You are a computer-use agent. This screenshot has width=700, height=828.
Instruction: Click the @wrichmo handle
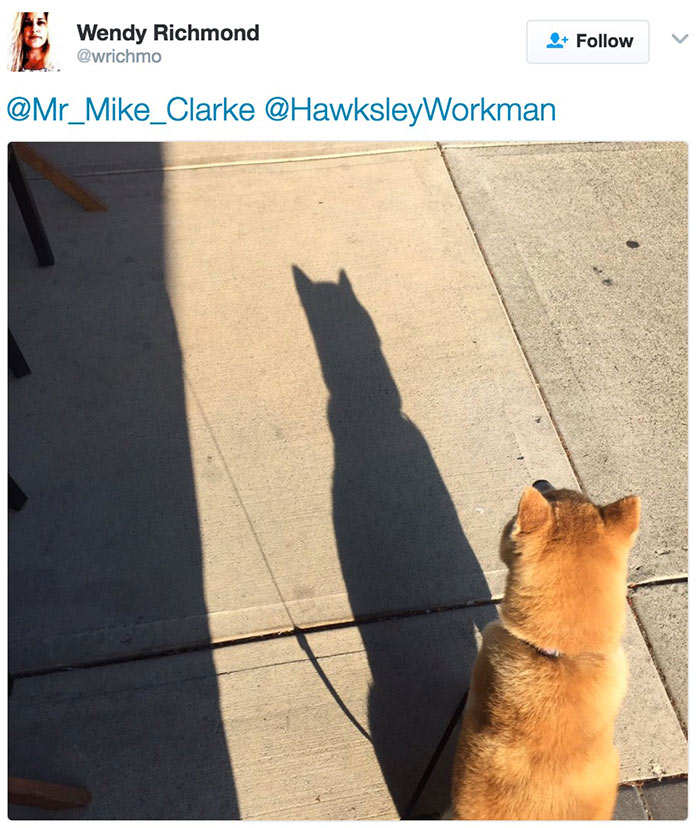119,56
